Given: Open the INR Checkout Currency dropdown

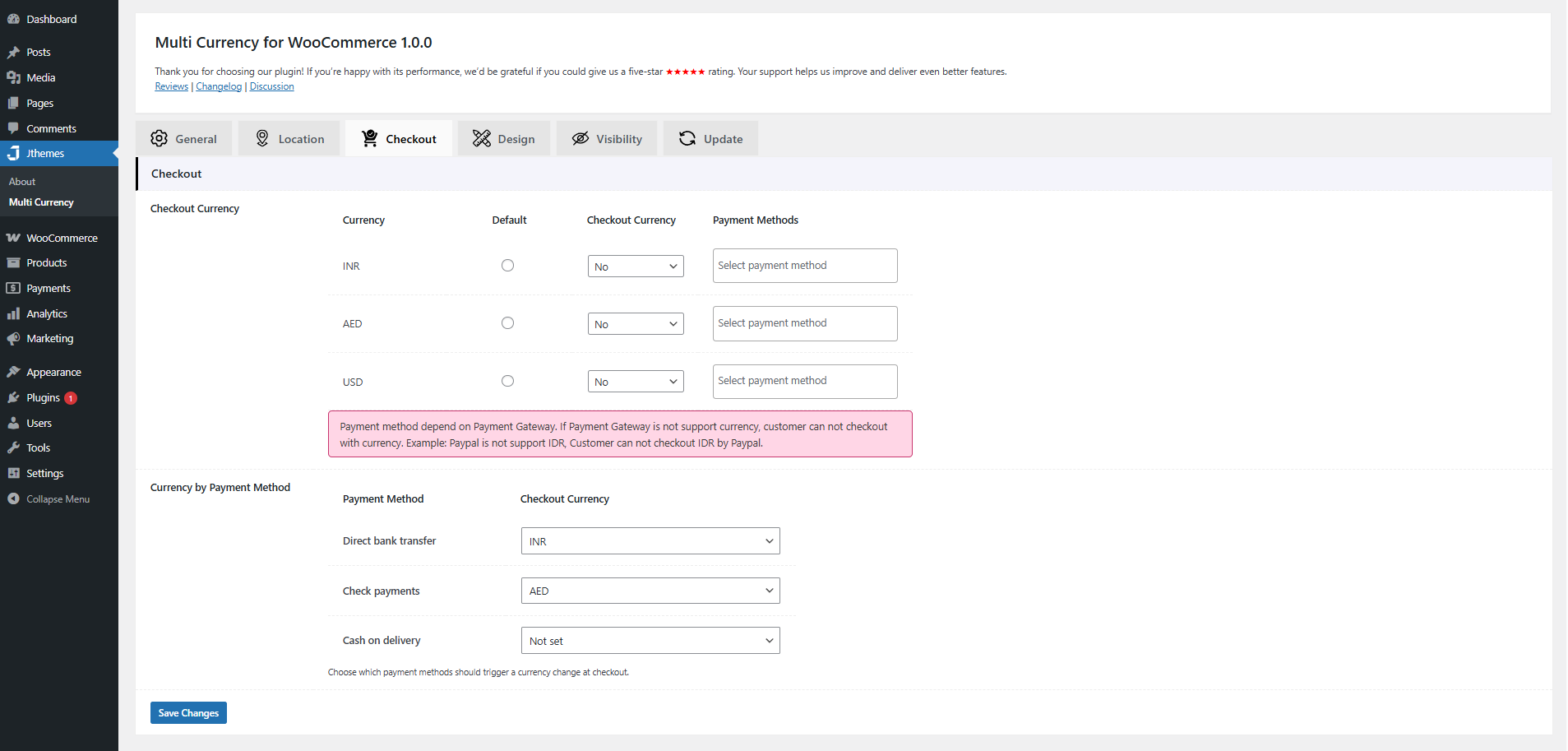Looking at the screenshot, I should [636, 267].
